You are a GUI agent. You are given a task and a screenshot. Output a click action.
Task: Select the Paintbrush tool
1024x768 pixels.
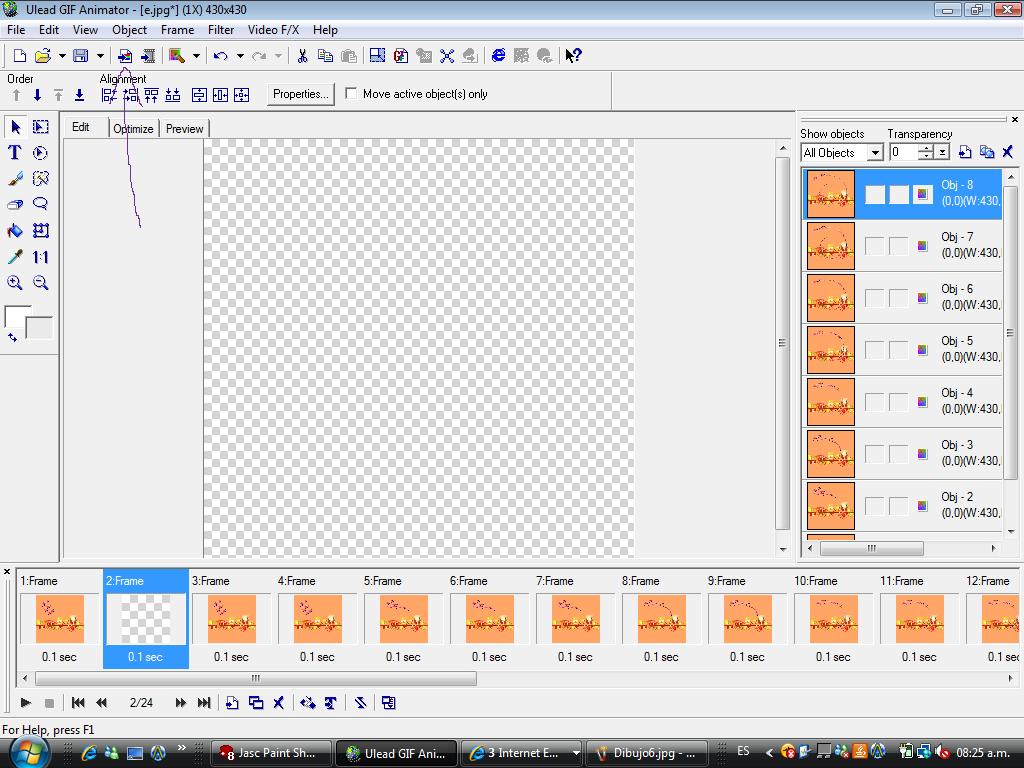14,178
